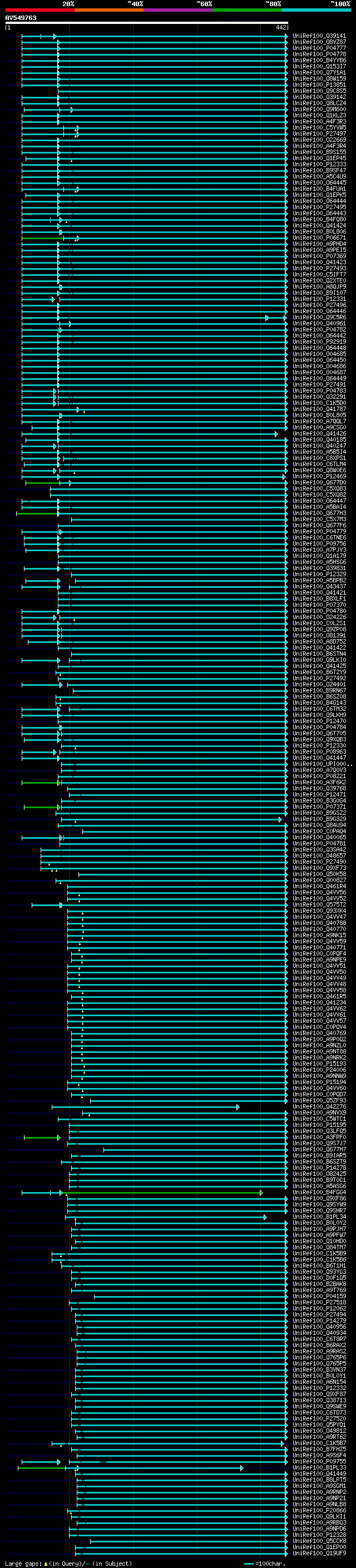Select hit label UniRef100_Q84U94
This screenshot has height=1568, width=356.
[319, 825]
